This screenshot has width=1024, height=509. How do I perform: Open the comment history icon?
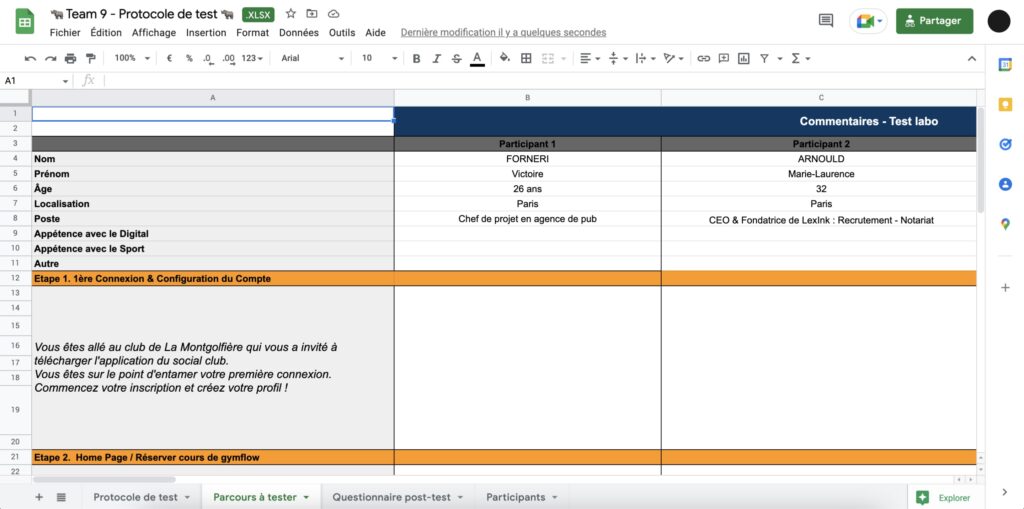click(x=825, y=20)
